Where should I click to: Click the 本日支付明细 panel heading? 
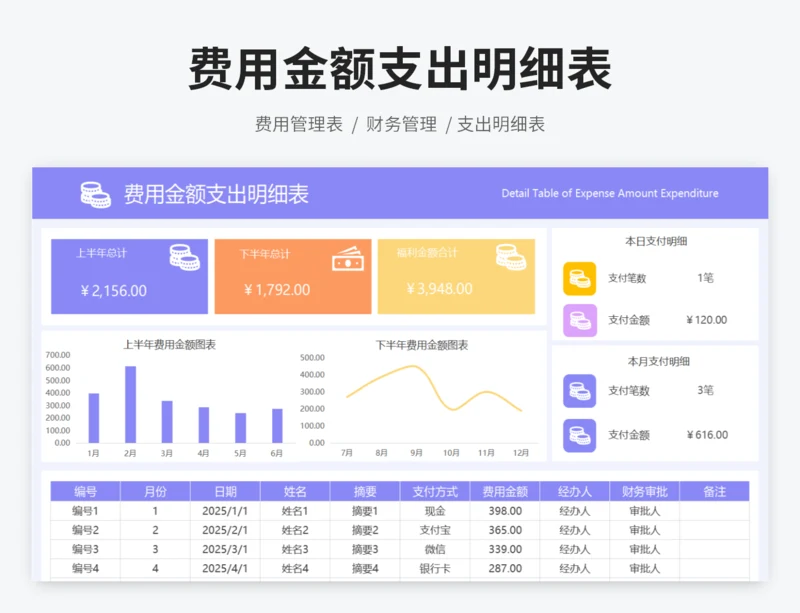[x=656, y=241]
